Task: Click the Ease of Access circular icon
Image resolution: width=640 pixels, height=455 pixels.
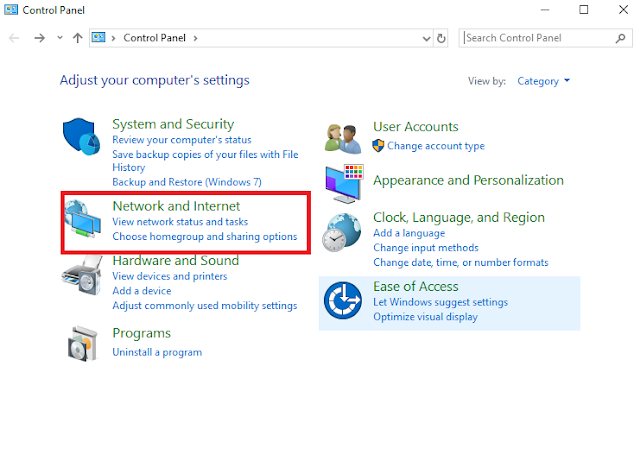Action: point(342,301)
